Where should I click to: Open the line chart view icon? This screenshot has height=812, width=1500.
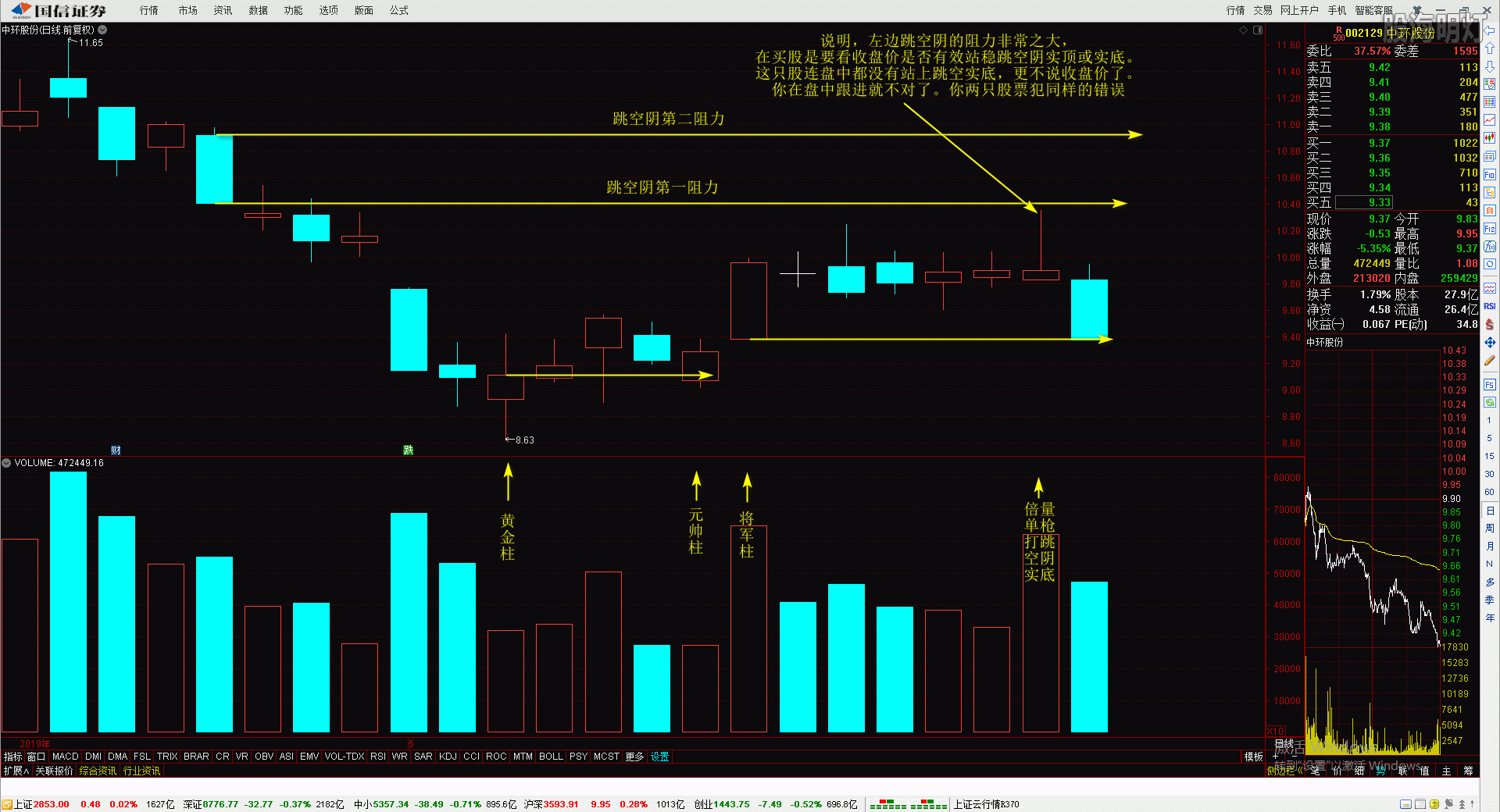coord(1490,120)
